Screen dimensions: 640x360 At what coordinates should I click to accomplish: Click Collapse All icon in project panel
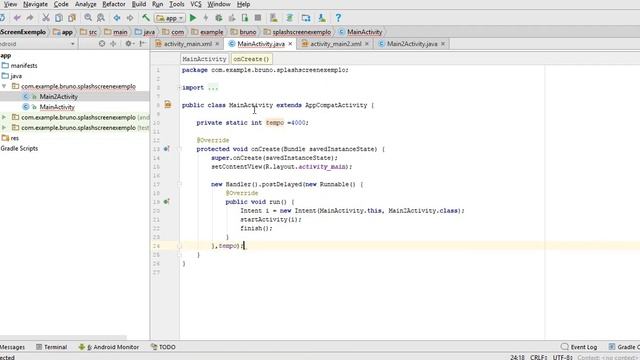point(113,43)
